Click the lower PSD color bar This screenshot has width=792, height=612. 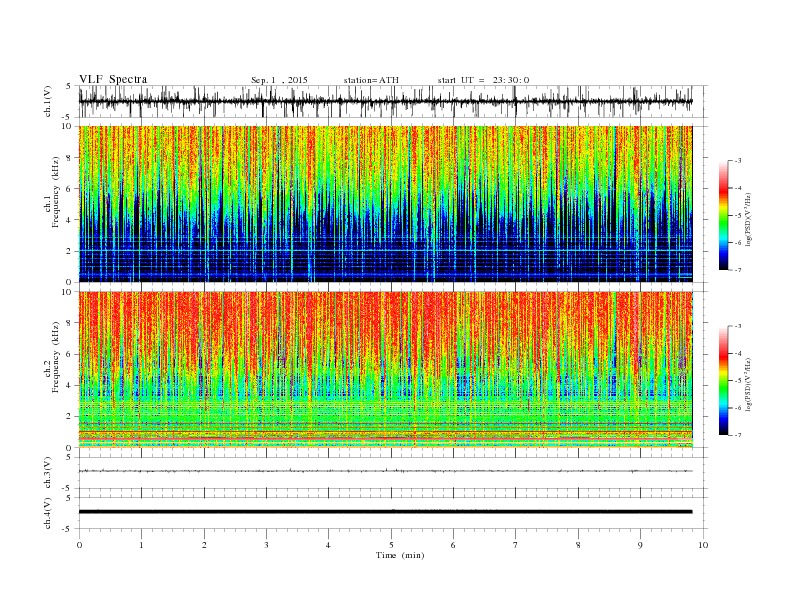[723, 380]
